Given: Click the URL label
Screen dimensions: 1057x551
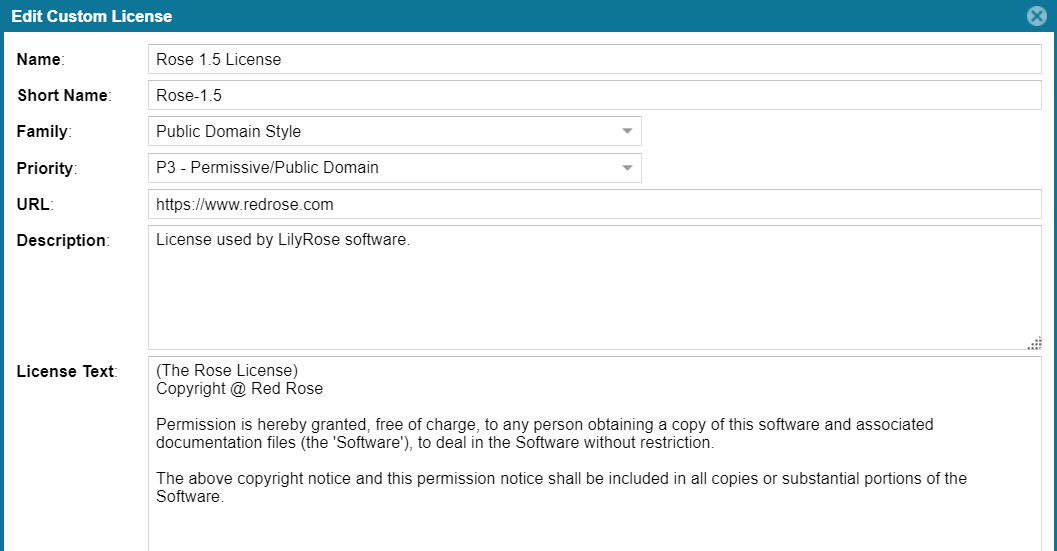Looking at the screenshot, I should click(33, 204).
